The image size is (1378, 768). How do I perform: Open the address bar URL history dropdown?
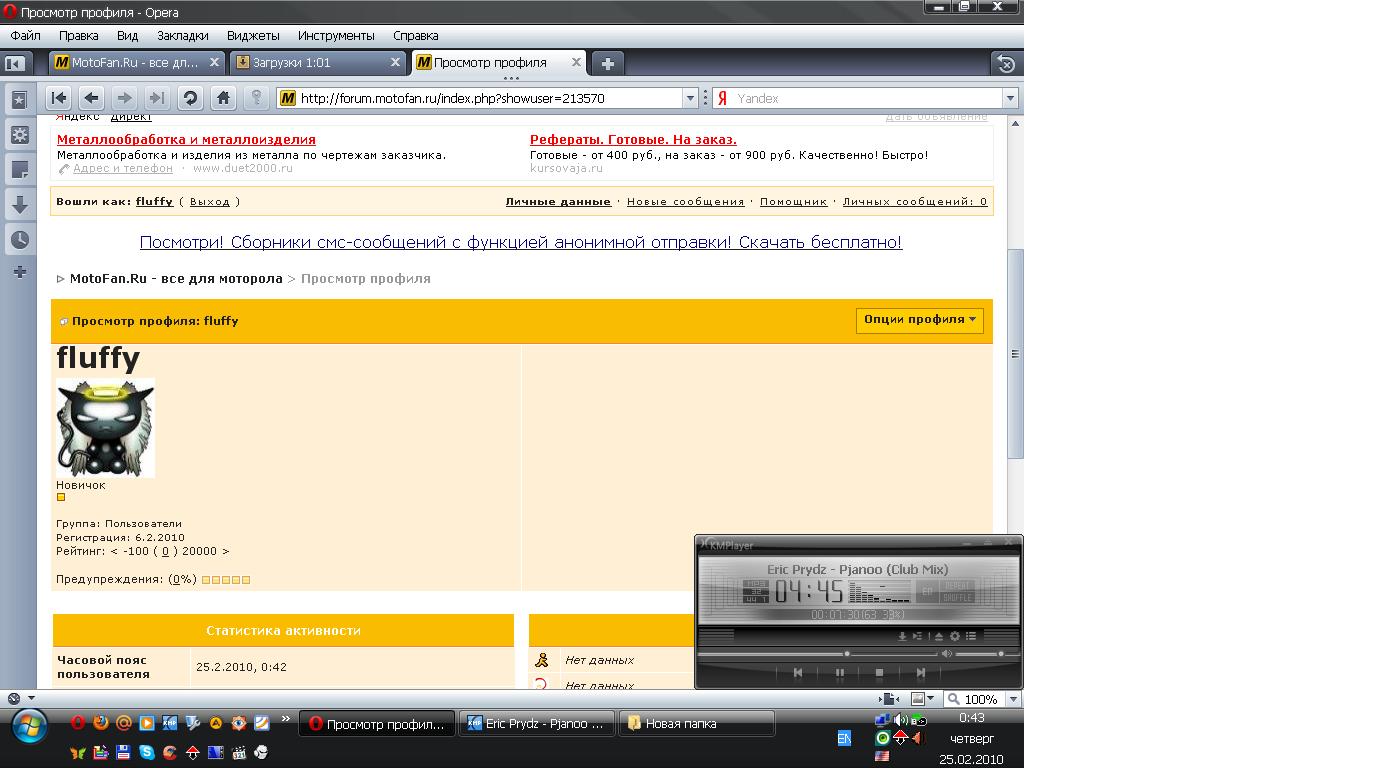click(690, 98)
